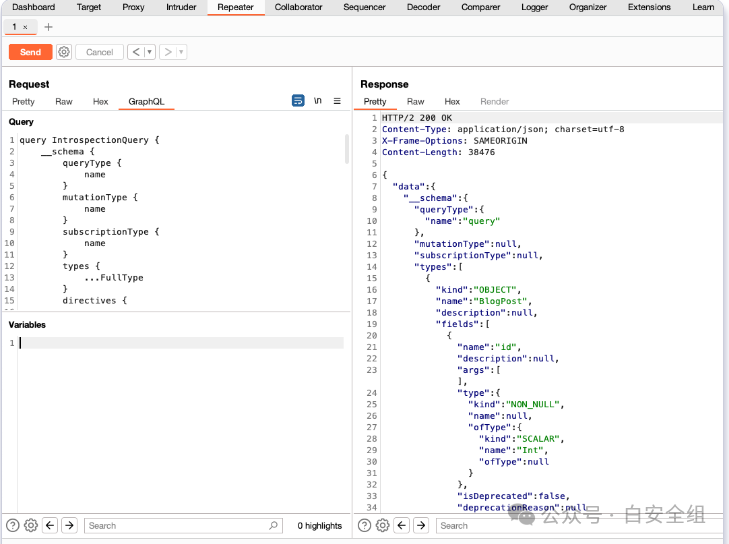Click the orange Send button
Viewport: 729px width, 544px height.
30,52
